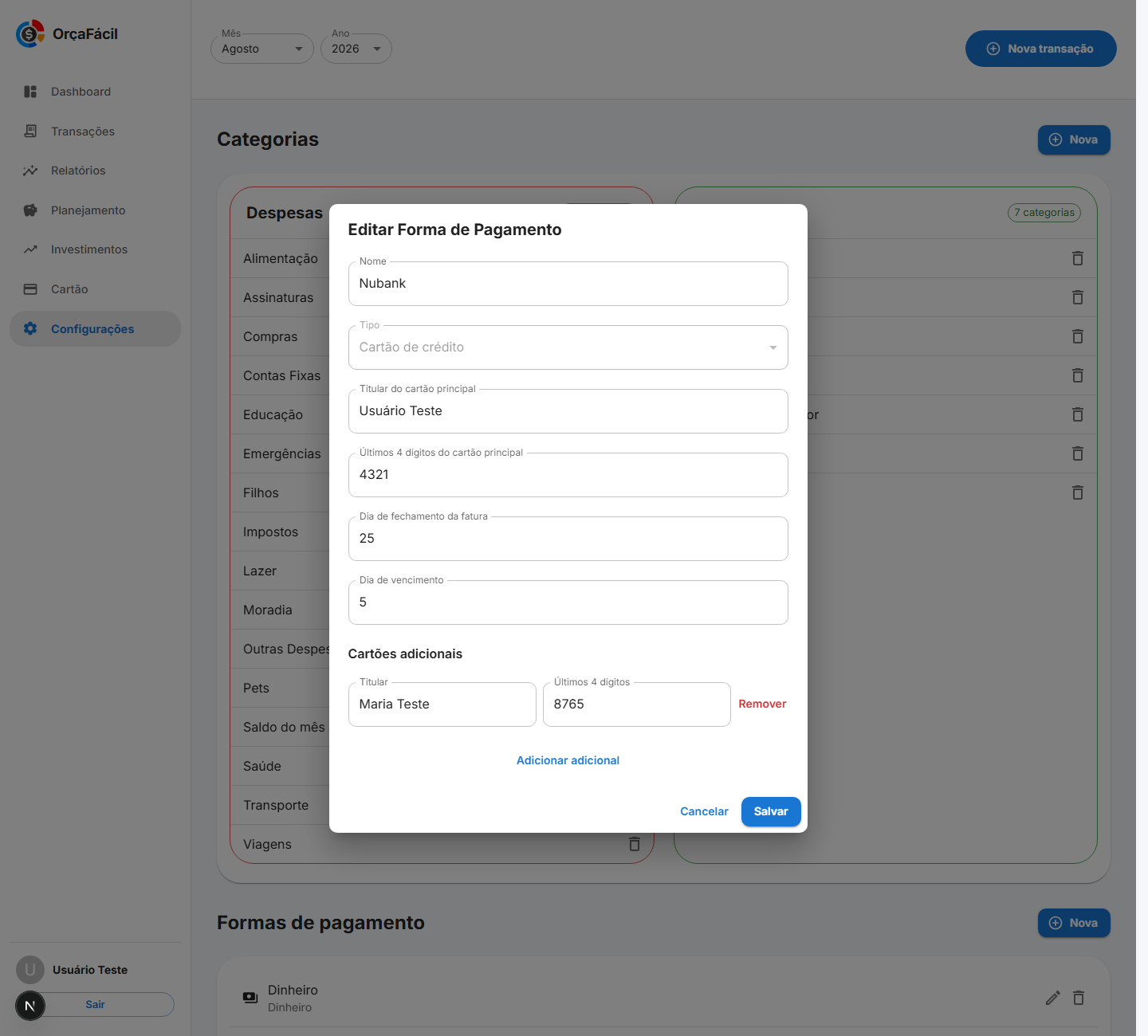1148x1036 pixels.
Task: Open the Mês dropdown showing Agosto
Action: [x=262, y=49]
